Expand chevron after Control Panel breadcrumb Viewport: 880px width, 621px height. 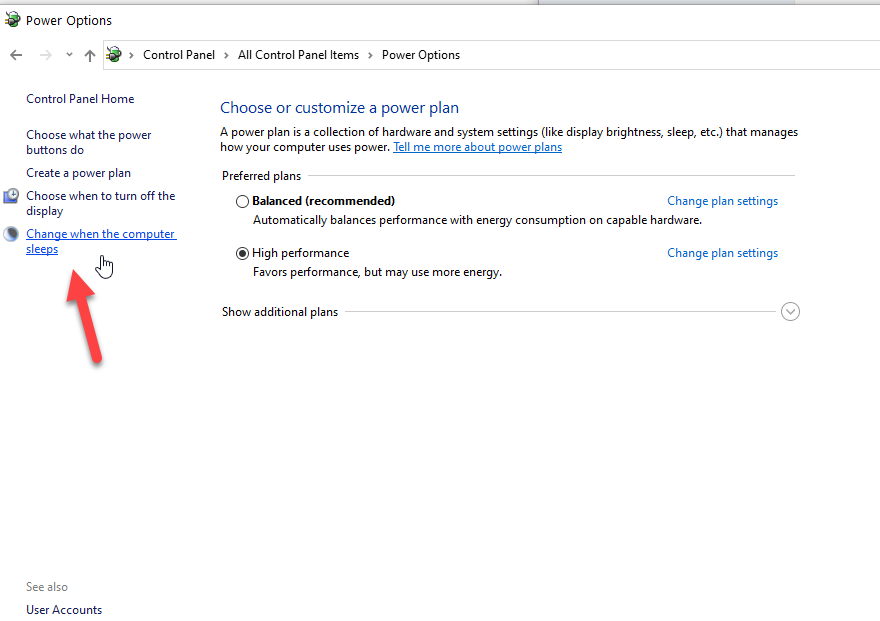tap(226, 55)
